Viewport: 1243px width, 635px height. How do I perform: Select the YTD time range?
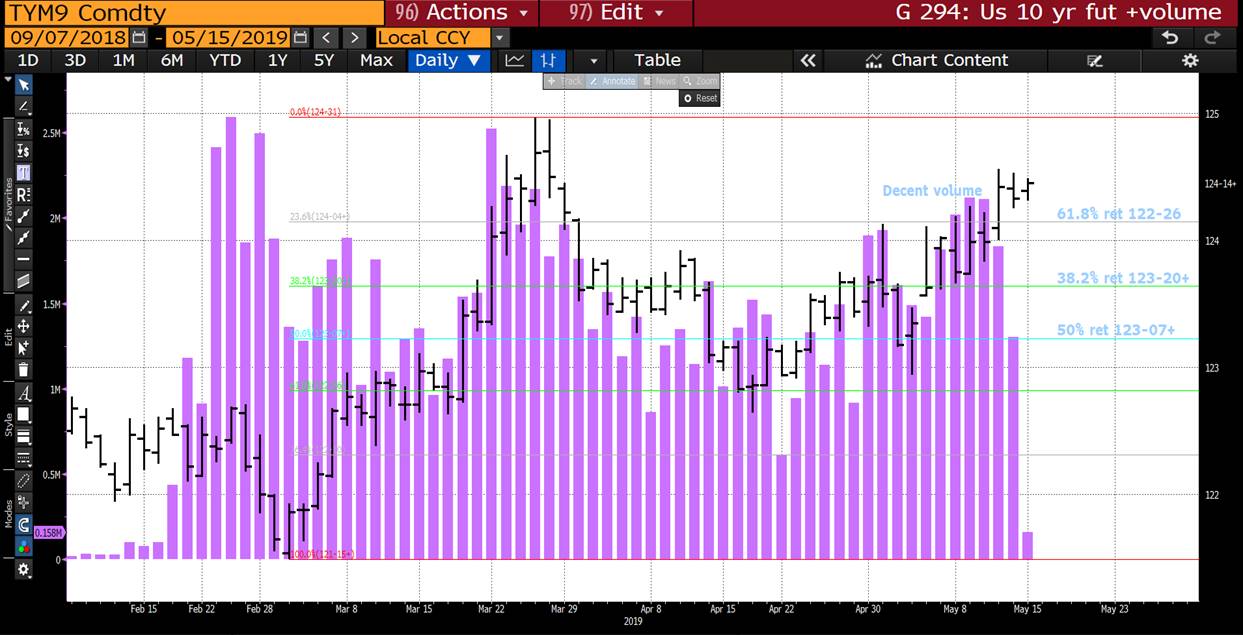click(x=225, y=60)
